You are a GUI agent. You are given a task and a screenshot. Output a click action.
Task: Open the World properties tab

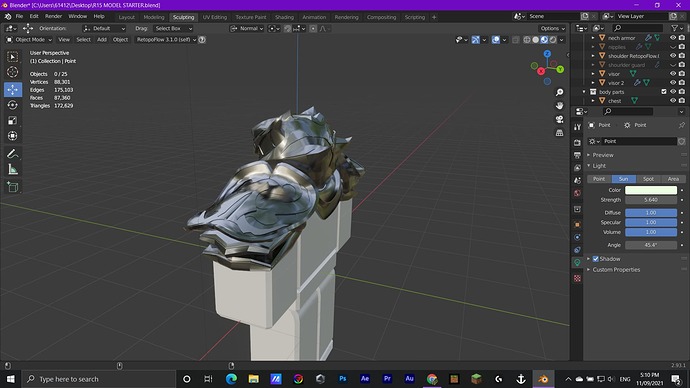click(577, 193)
